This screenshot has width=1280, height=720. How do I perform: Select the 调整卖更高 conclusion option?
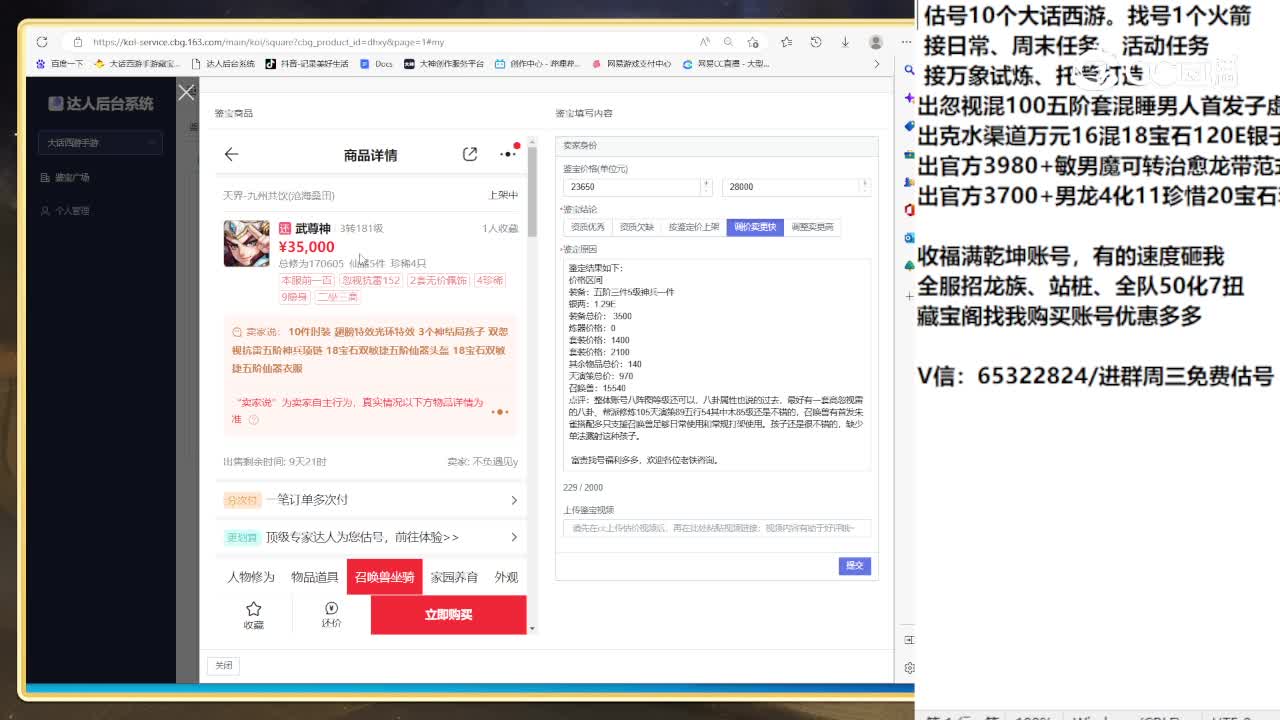[812, 227]
